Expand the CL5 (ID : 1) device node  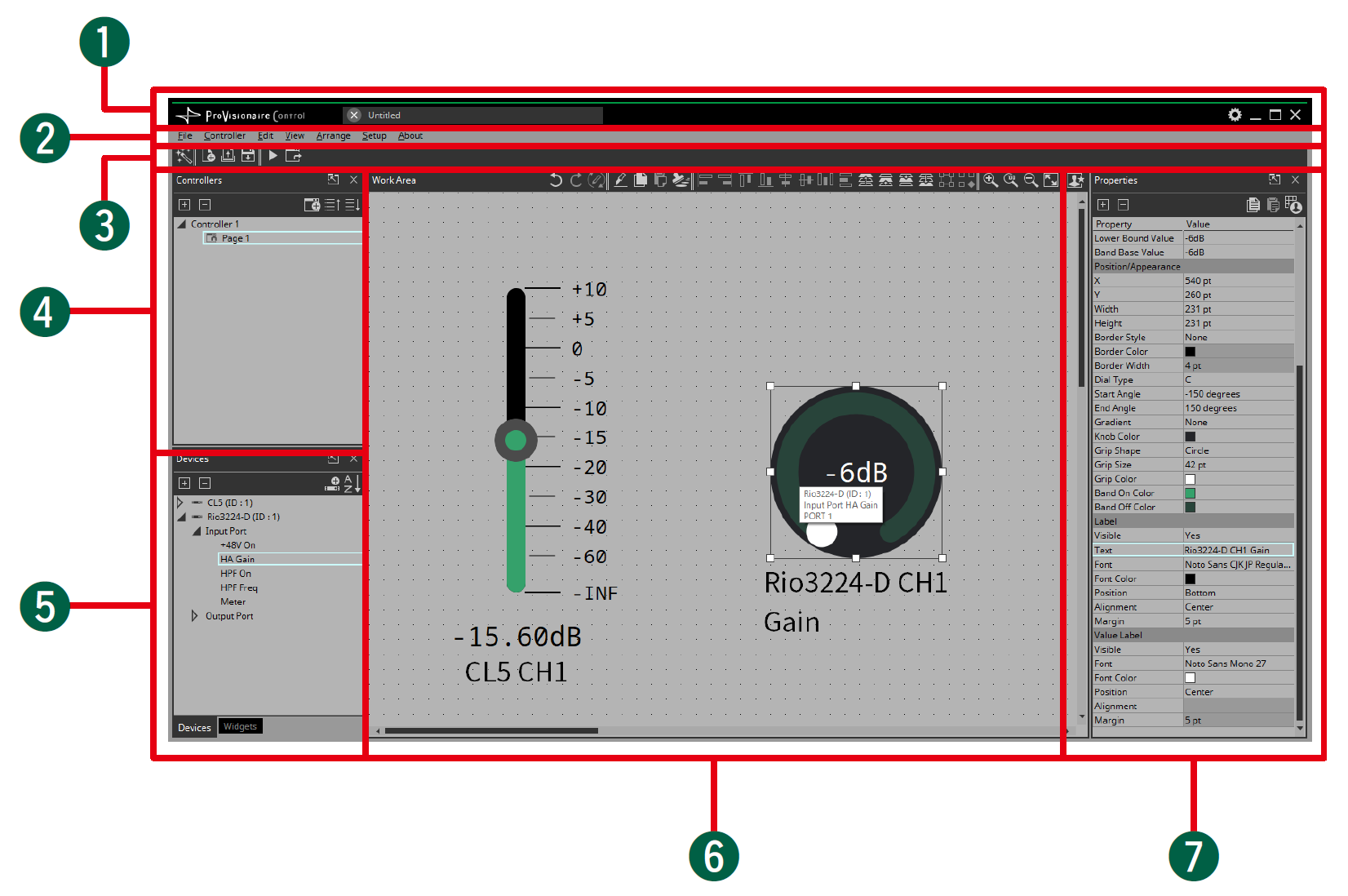(x=180, y=503)
